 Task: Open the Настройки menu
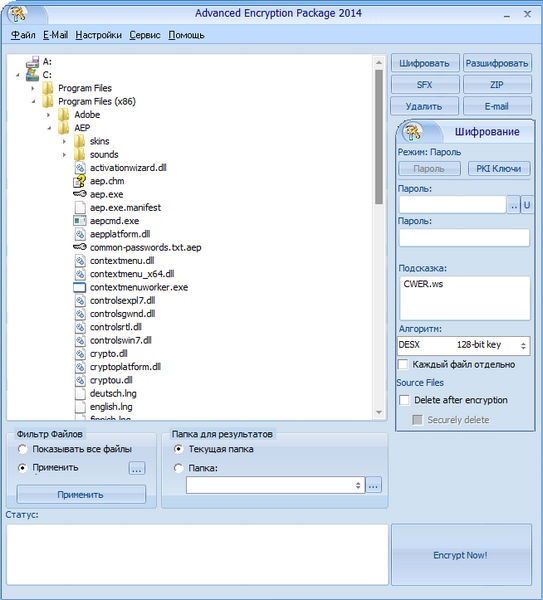coord(98,35)
